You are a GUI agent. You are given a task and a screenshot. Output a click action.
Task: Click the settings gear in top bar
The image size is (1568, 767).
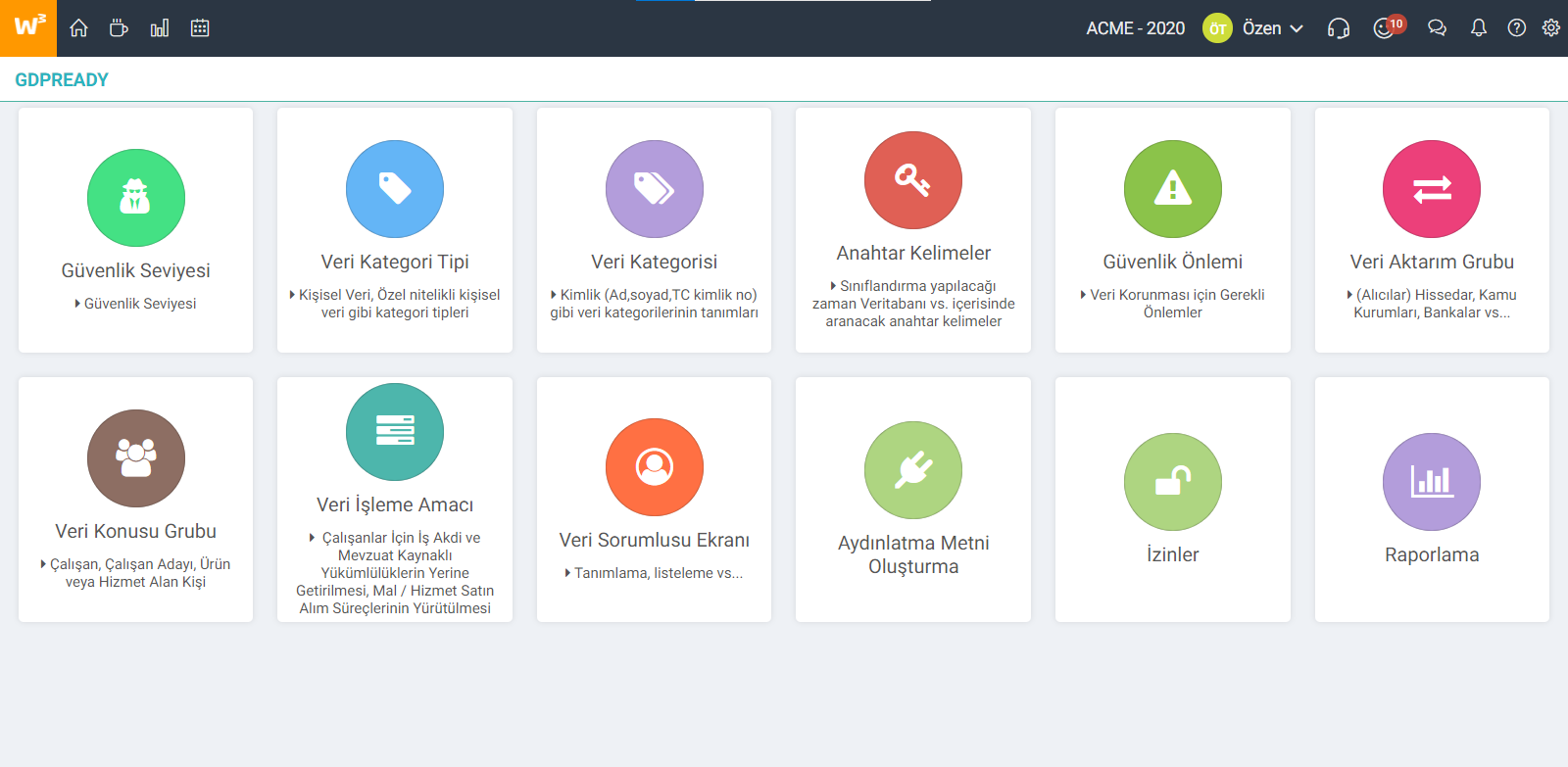click(1550, 28)
